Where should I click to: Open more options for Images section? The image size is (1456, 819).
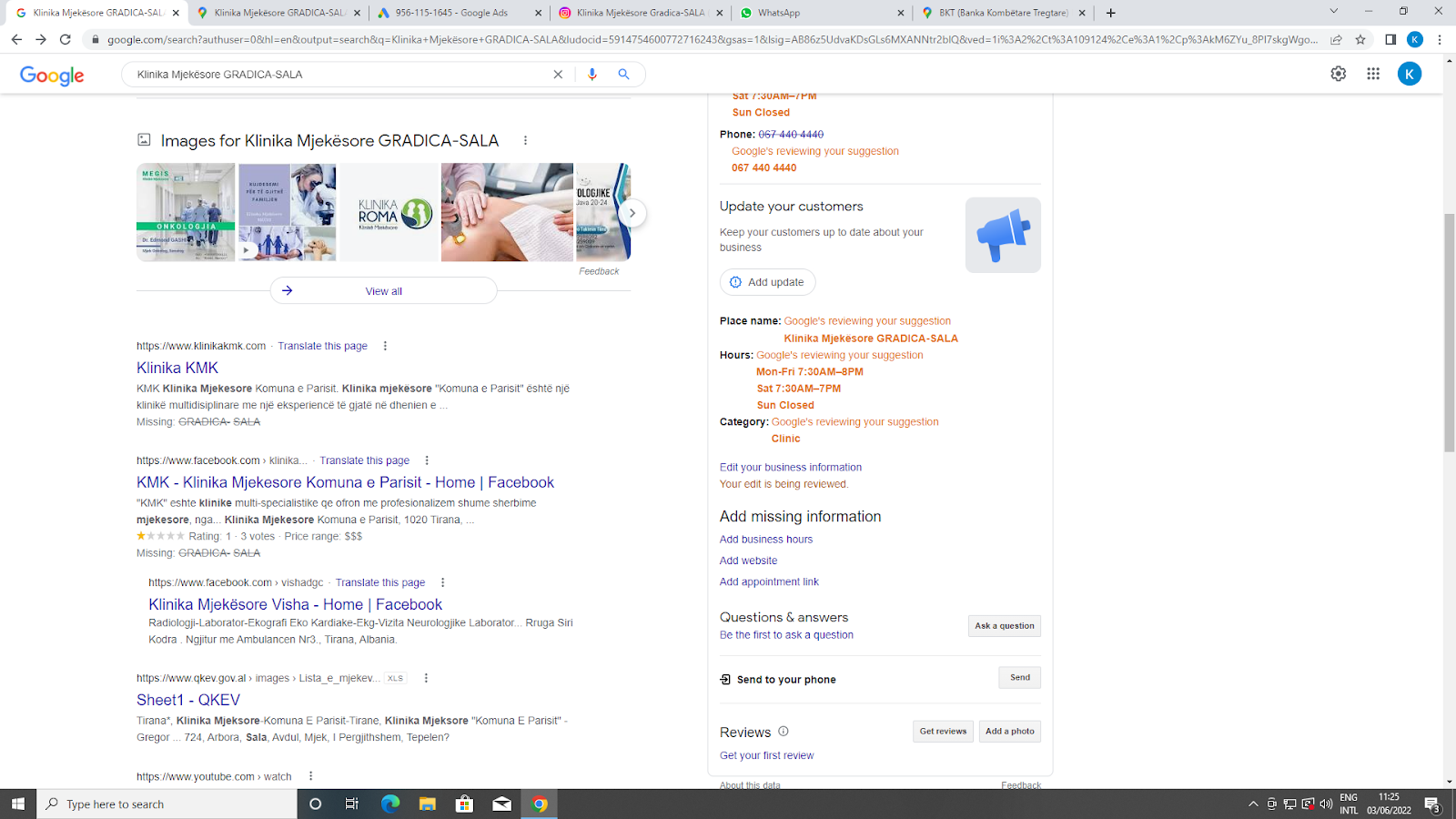(525, 140)
